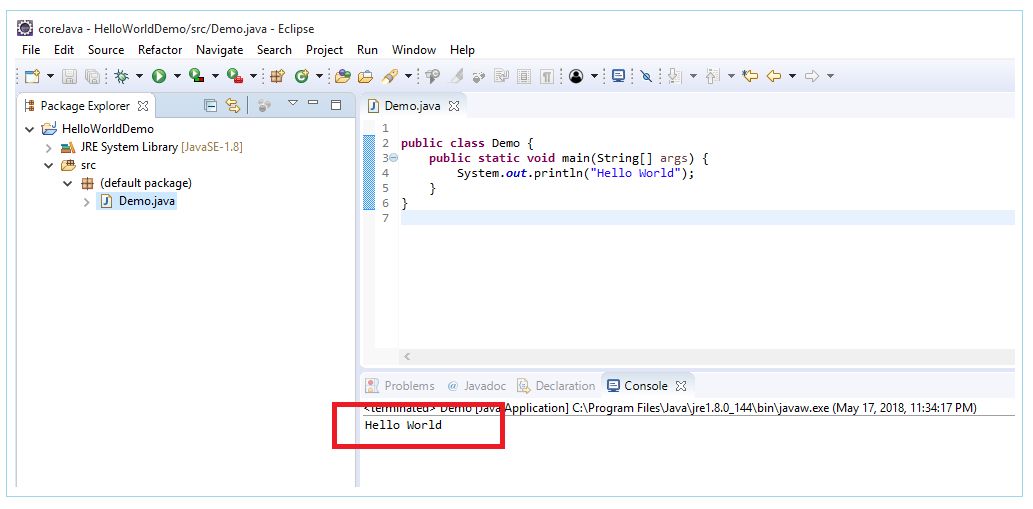Minimize the Package Explorer view
The image size is (1033, 509).
pyautogui.click(x=314, y=103)
